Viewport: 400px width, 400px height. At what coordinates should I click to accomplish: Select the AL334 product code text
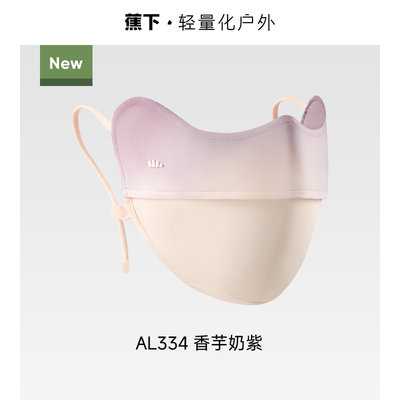tap(162, 343)
